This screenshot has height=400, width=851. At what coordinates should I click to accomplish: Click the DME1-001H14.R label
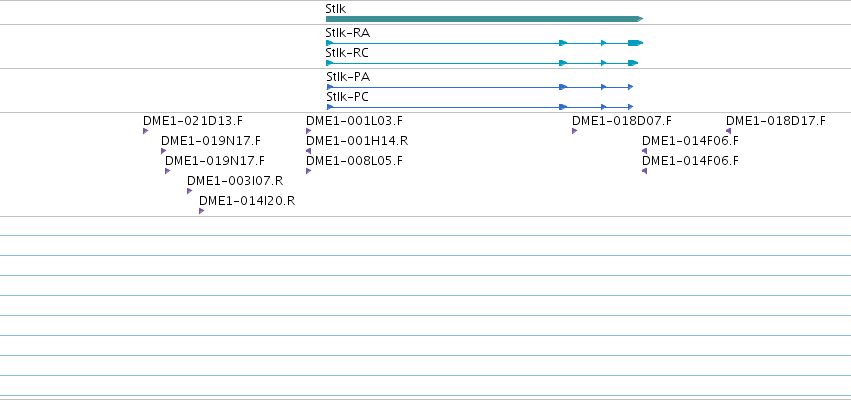(357, 141)
